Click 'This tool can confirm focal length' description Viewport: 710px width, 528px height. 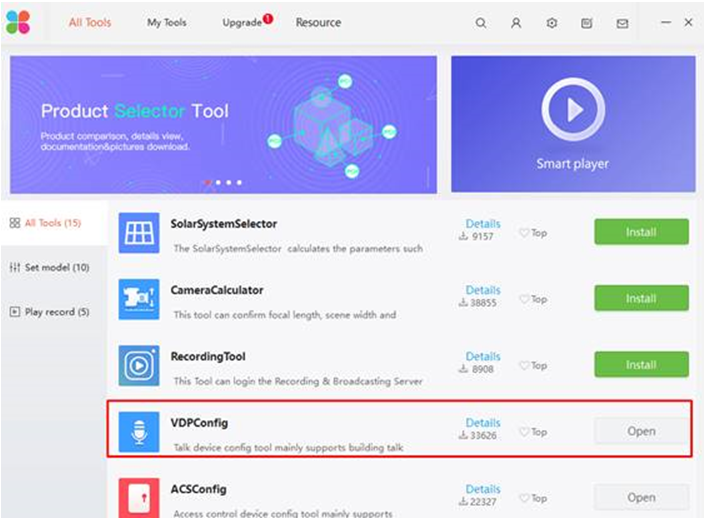285,315
